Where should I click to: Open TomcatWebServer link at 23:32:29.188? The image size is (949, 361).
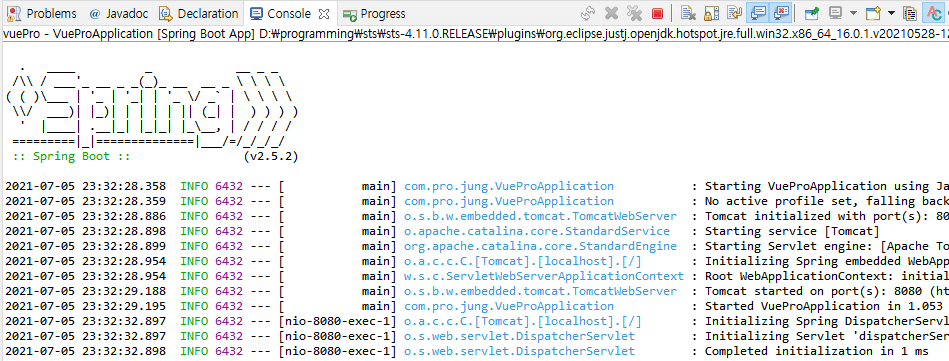click(x=540, y=291)
